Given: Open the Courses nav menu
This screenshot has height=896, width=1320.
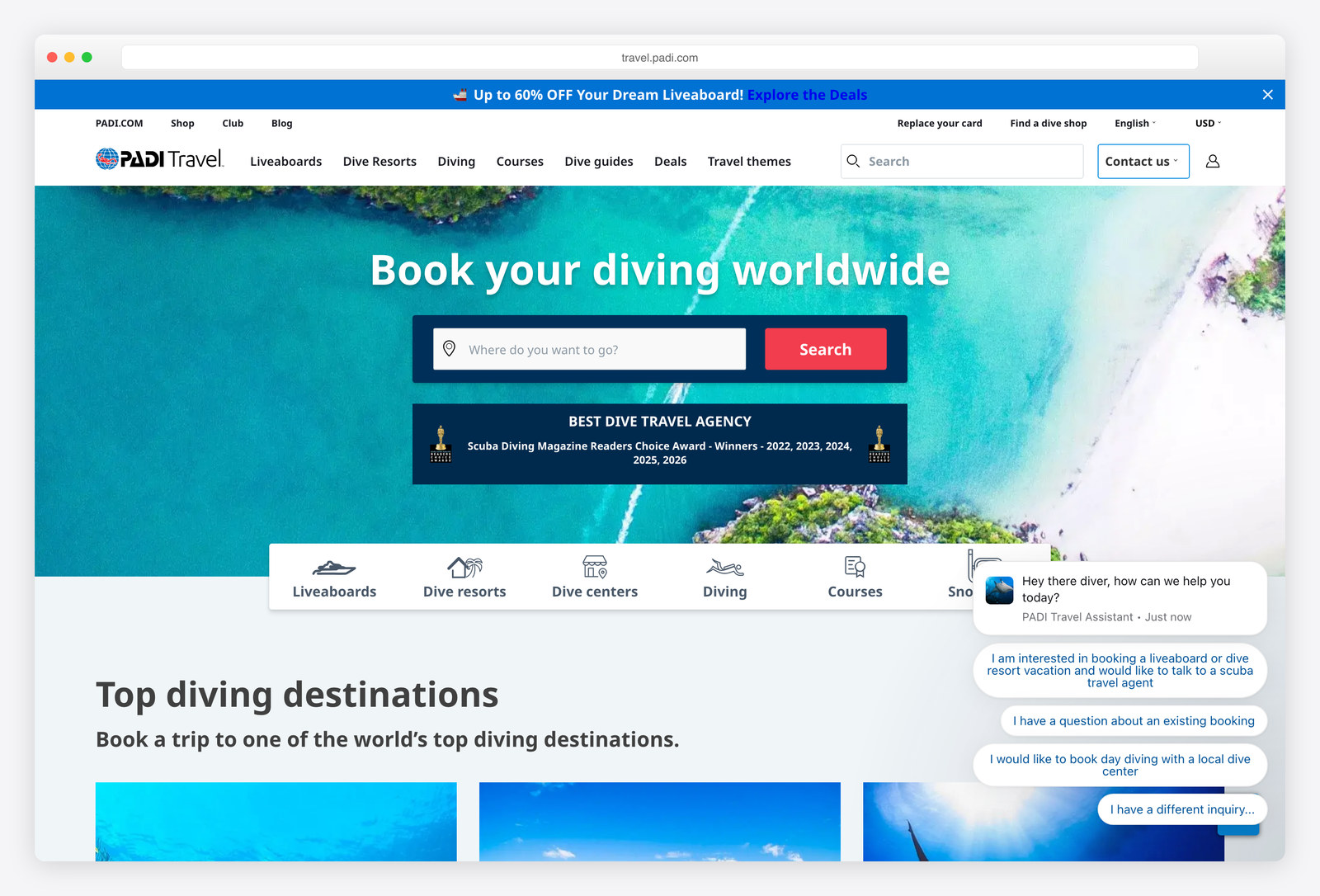Looking at the screenshot, I should pyautogui.click(x=520, y=162).
